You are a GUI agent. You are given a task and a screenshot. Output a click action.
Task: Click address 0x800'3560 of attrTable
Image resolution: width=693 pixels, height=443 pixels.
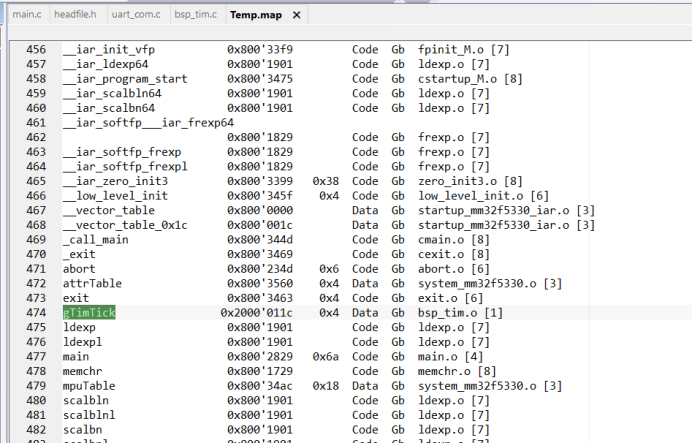coord(260,283)
